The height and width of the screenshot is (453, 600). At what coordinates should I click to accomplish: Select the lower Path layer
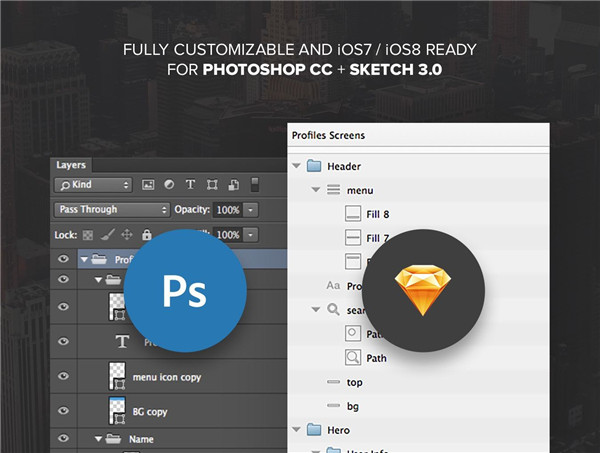click(377, 358)
